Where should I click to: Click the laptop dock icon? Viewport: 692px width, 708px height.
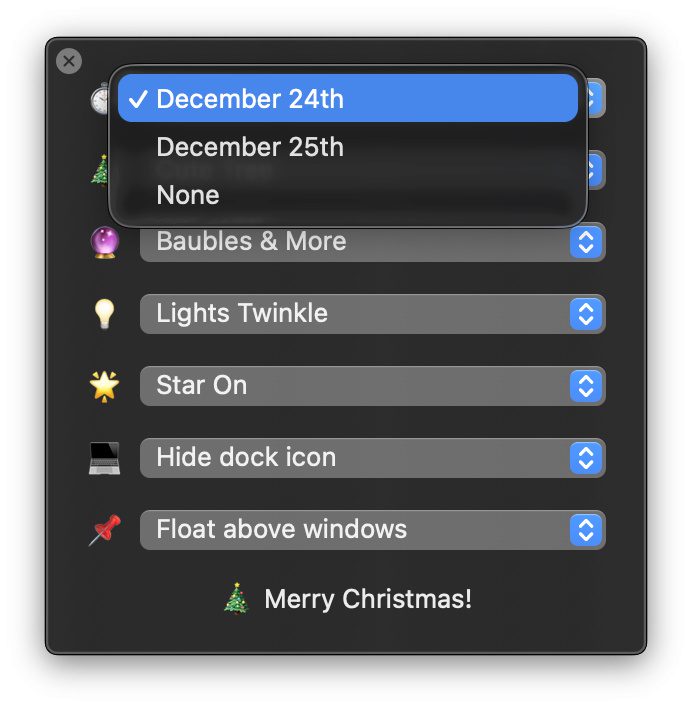coord(104,458)
